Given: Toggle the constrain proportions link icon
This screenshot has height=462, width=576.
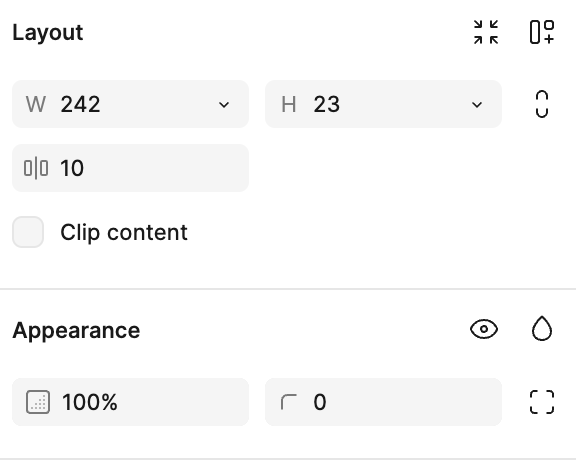Looking at the screenshot, I should pyautogui.click(x=542, y=104).
